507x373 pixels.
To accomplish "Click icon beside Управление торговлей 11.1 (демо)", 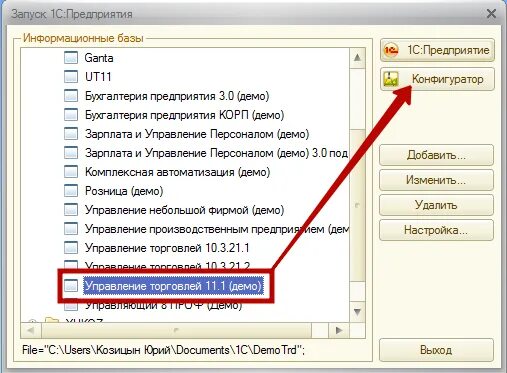I will (x=71, y=286).
